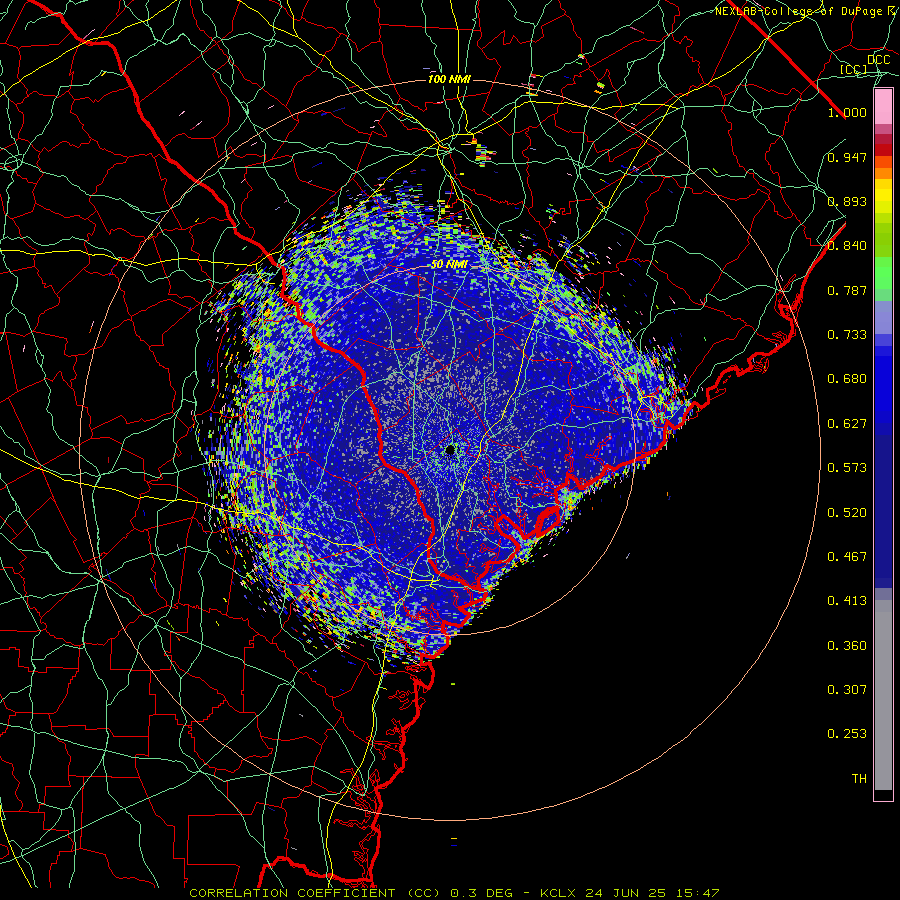This screenshot has height=900, width=900.
Task: Click the 0.413 scale value
Action: [847, 601]
